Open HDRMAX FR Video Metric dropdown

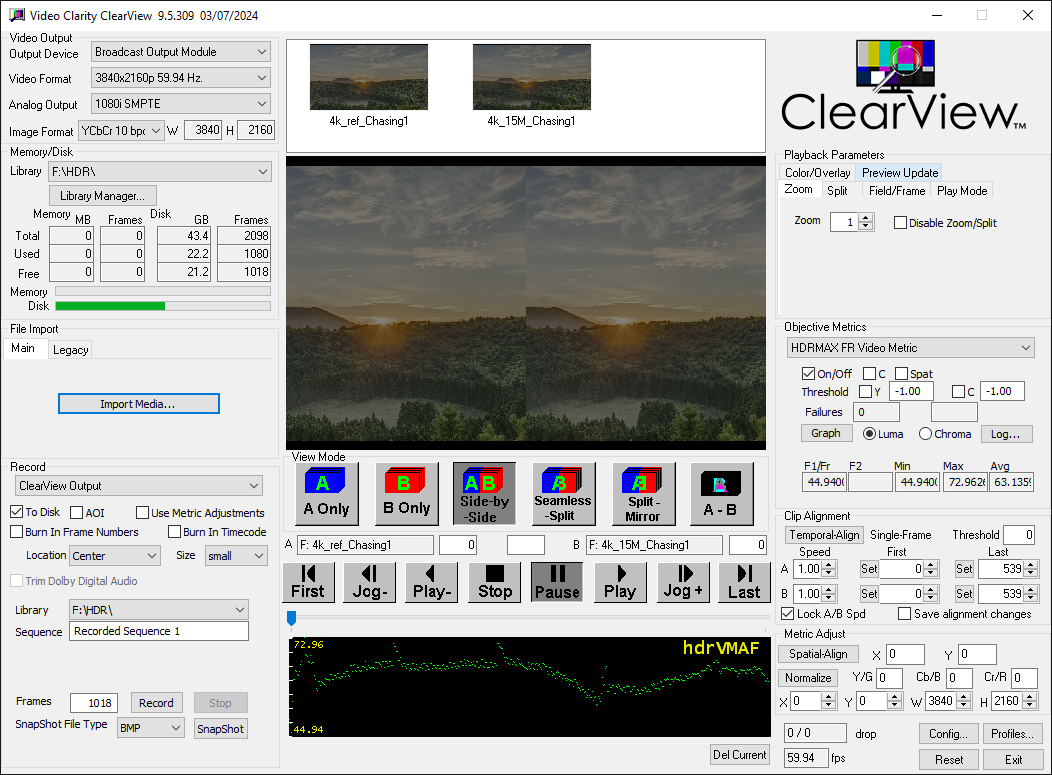click(x=910, y=348)
